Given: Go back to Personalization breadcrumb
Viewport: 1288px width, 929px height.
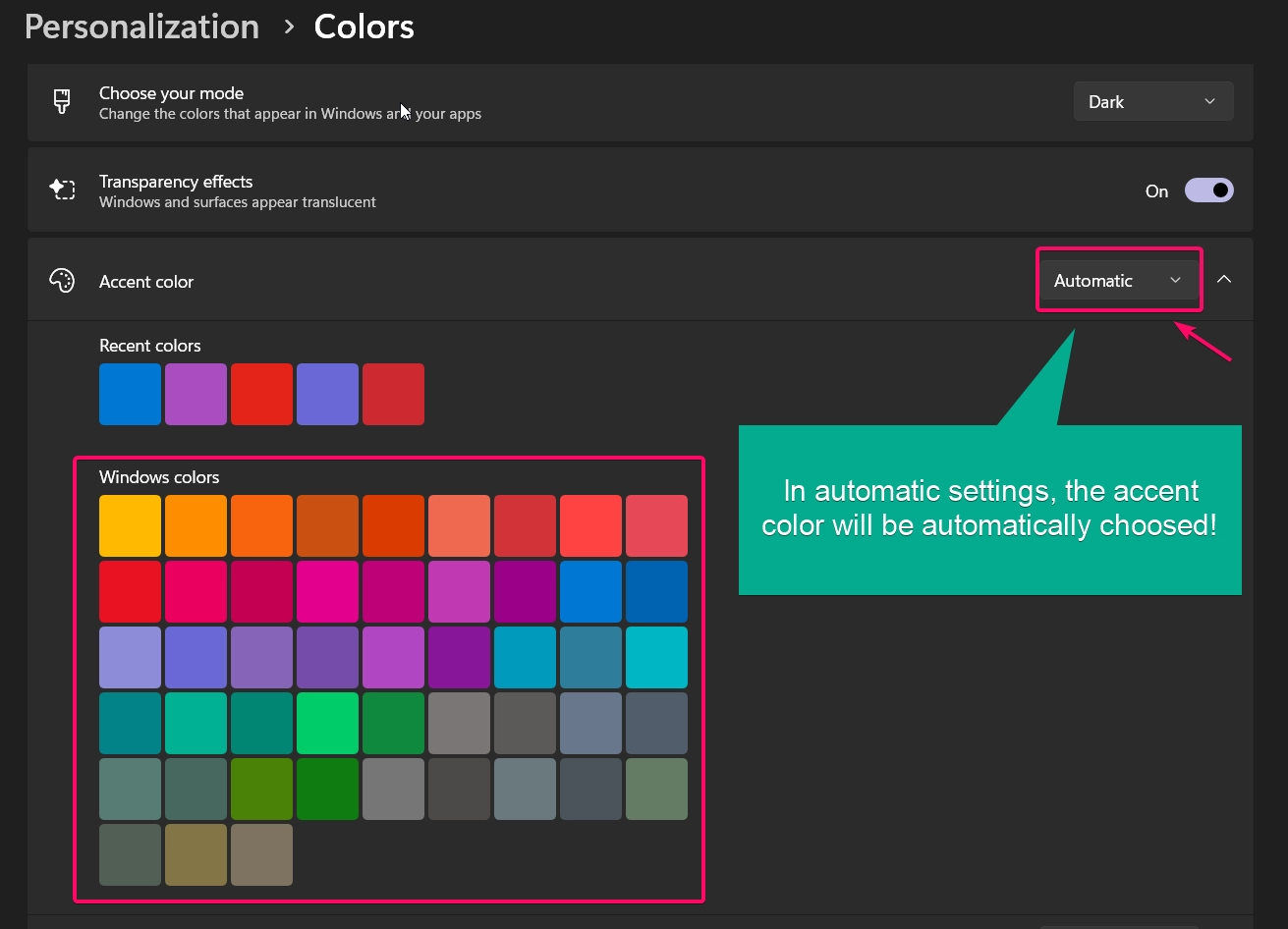Looking at the screenshot, I should (141, 27).
